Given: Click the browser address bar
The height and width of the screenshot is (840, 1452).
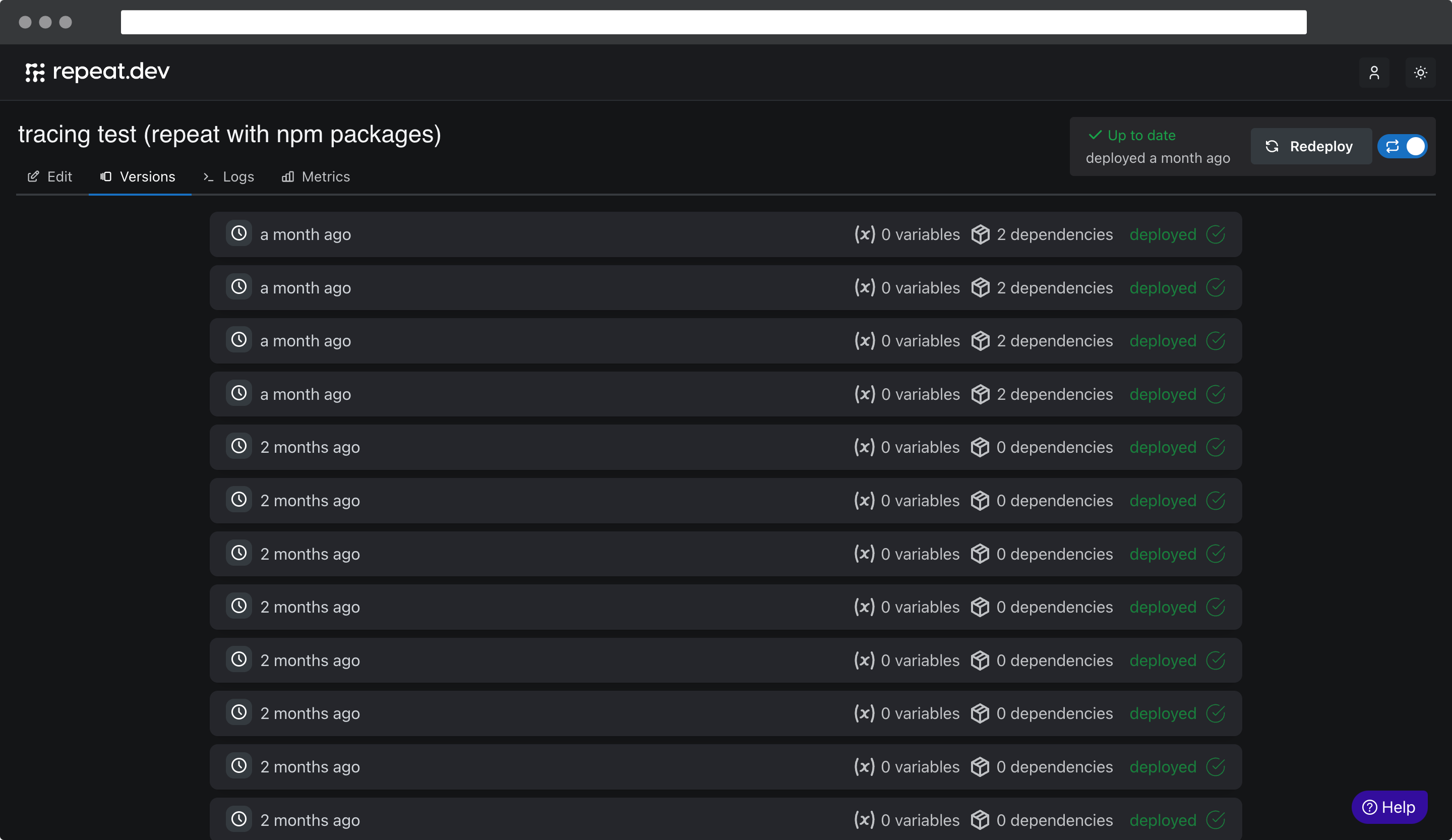Looking at the screenshot, I should coord(713,22).
